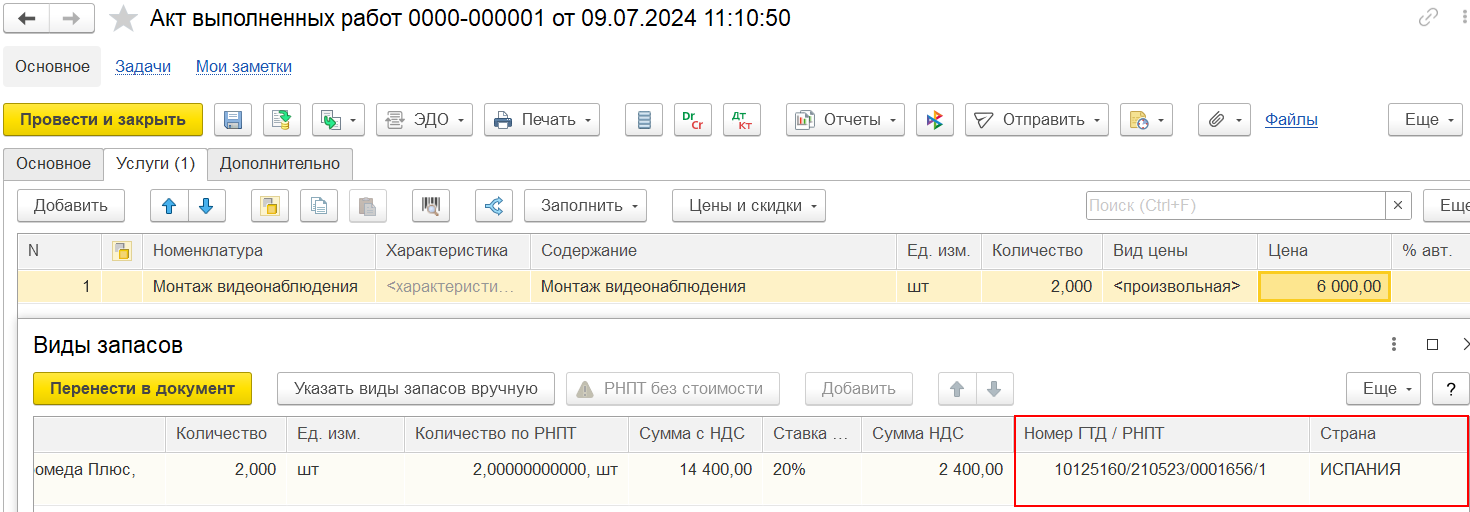Click the multi-select rows toggle icon

pos(269,206)
